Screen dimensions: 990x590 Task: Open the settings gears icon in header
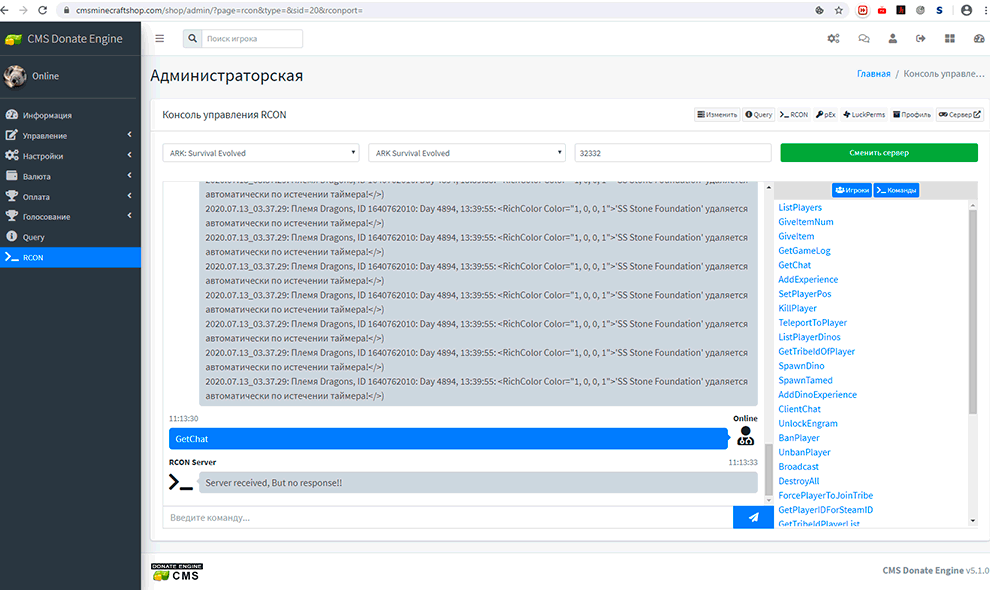coord(833,39)
